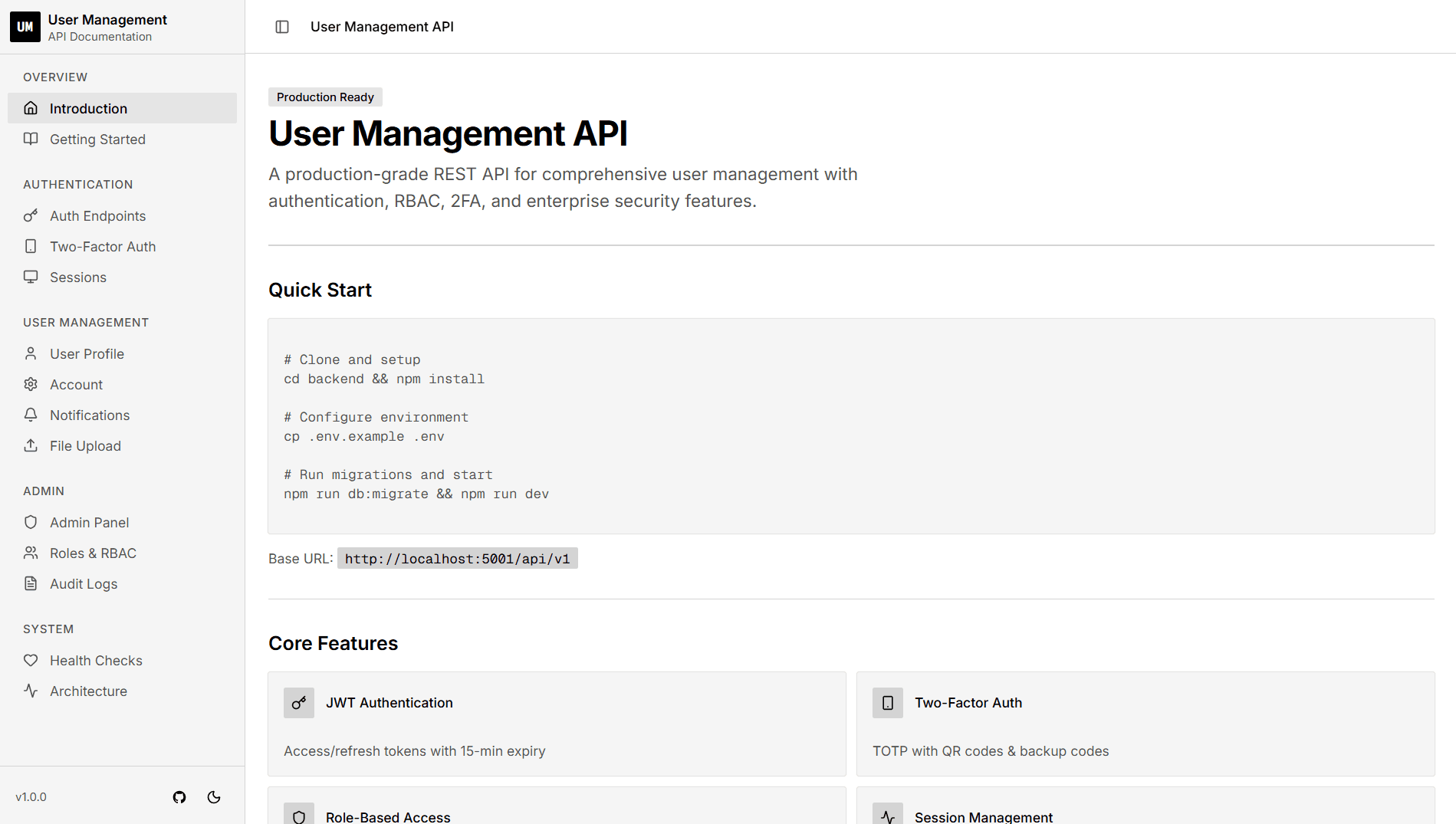1456x824 pixels.
Task: Open the GitHub repository icon
Action: (x=179, y=797)
